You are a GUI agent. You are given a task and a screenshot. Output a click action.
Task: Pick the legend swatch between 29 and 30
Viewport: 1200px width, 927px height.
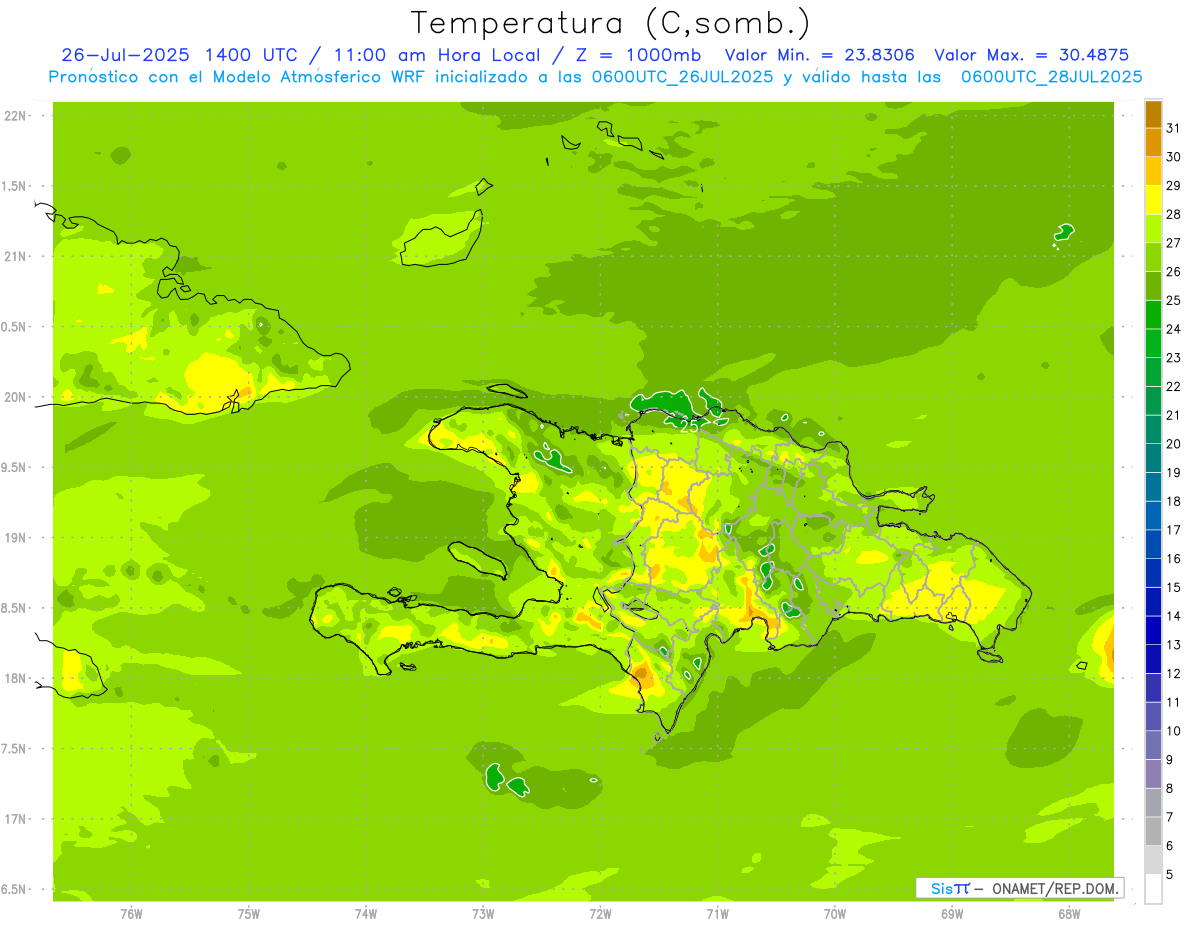[1153, 171]
